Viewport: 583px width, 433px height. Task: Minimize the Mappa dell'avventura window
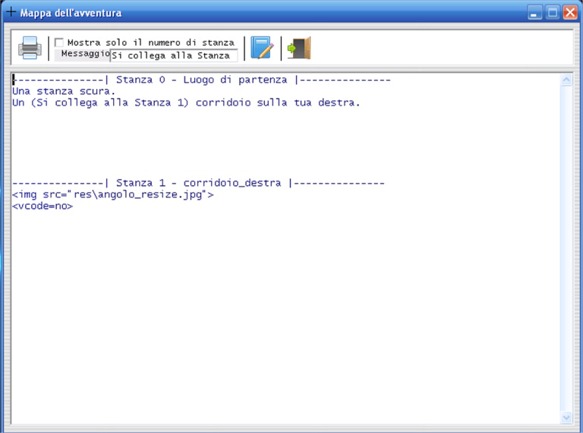pyautogui.click(x=534, y=13)
